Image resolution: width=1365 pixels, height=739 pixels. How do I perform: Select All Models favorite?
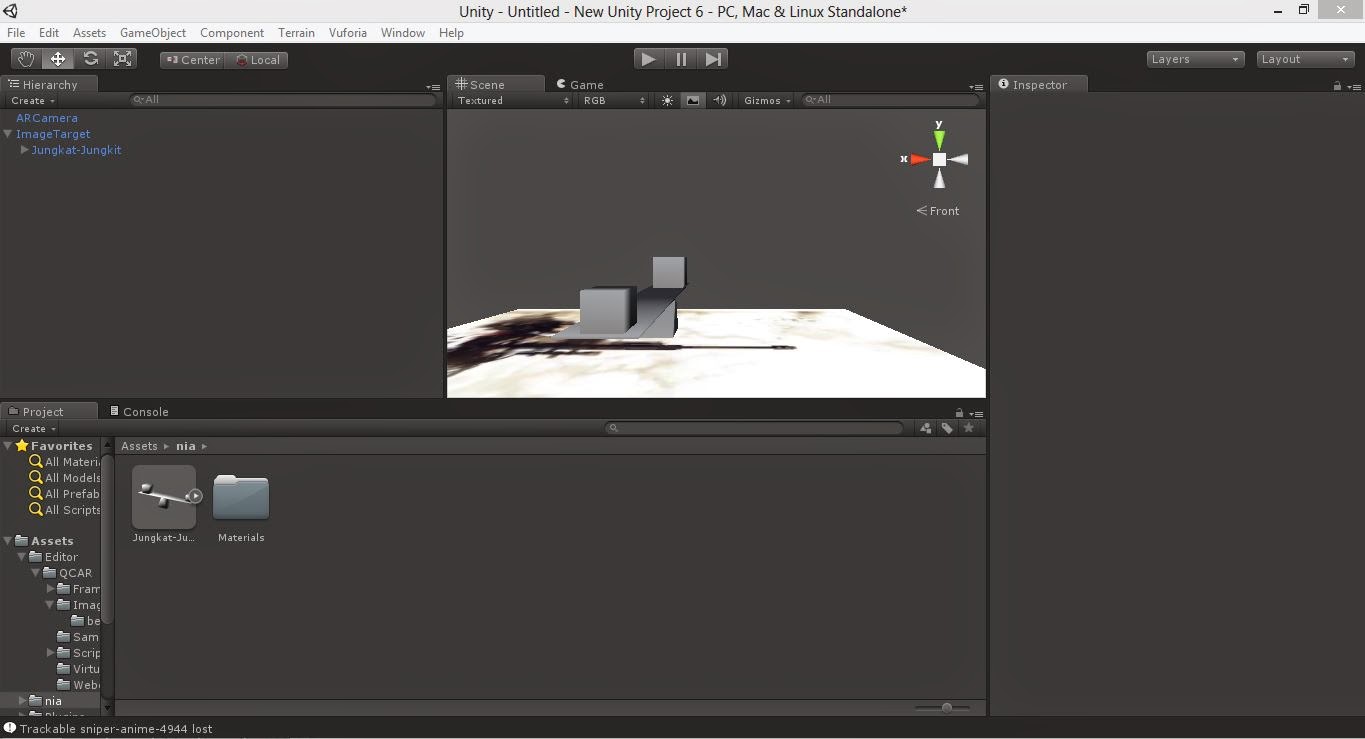65,478
